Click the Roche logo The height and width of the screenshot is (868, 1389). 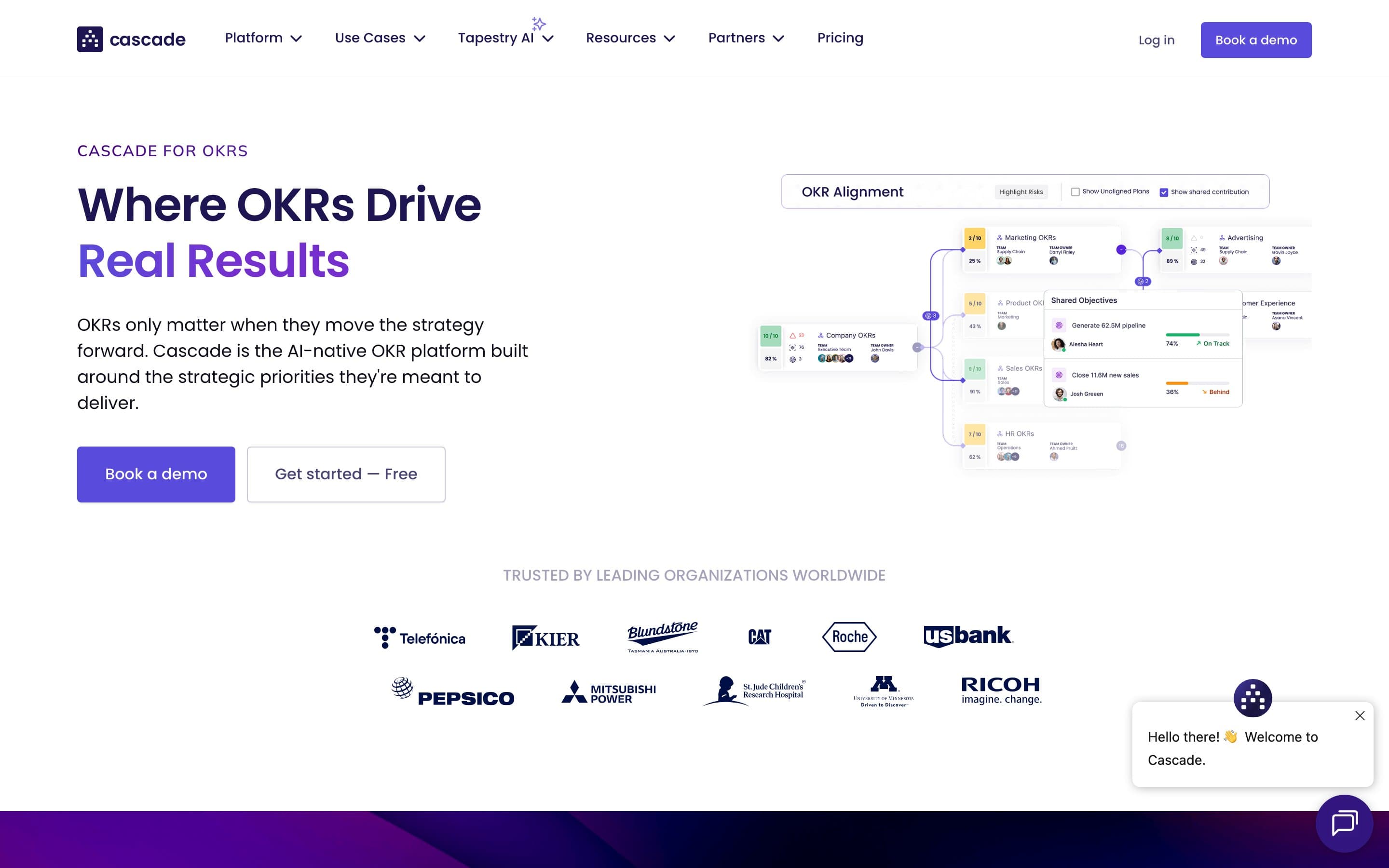coord(849,637)
